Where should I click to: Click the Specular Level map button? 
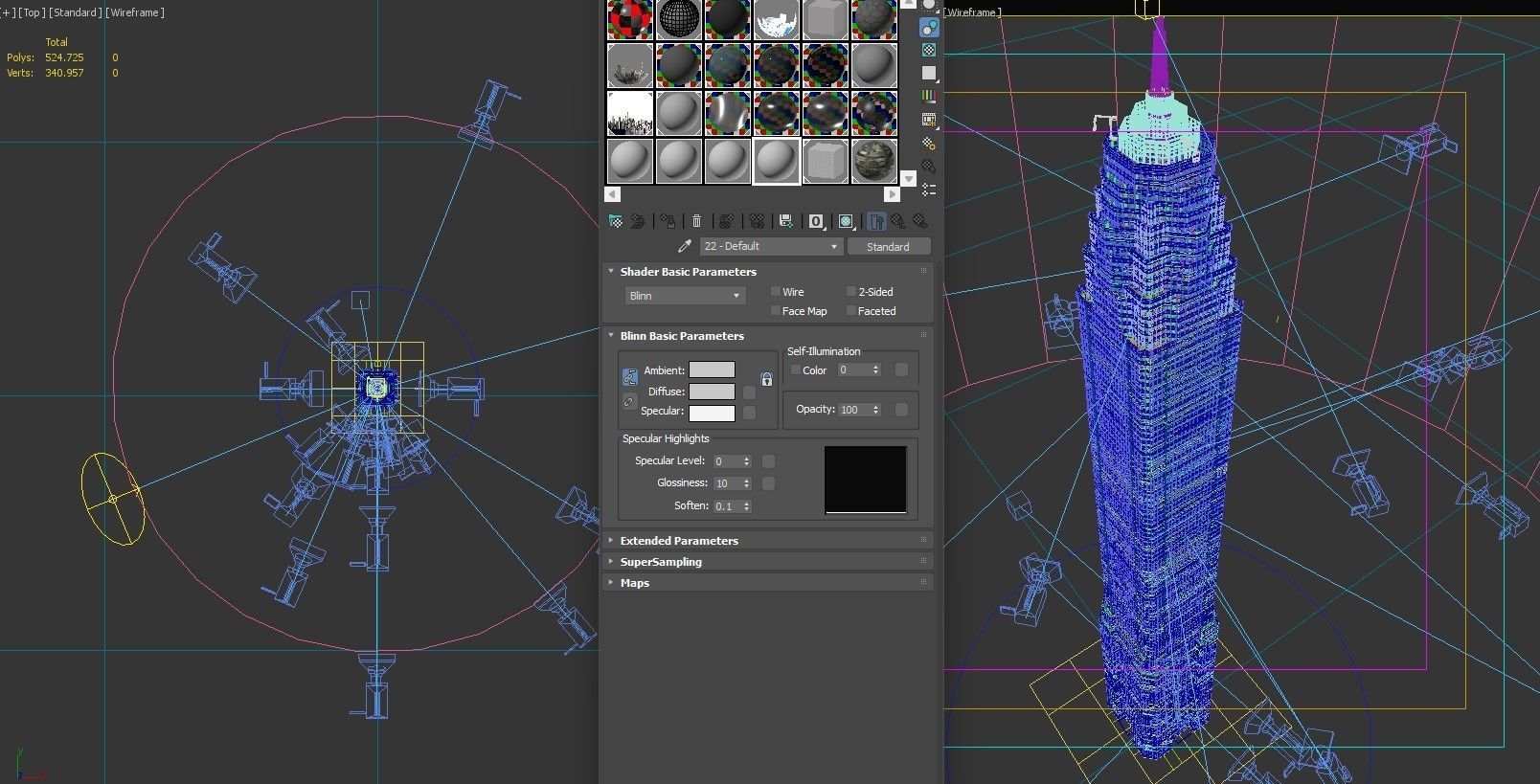pyautogui.click(x=768, y=461)
